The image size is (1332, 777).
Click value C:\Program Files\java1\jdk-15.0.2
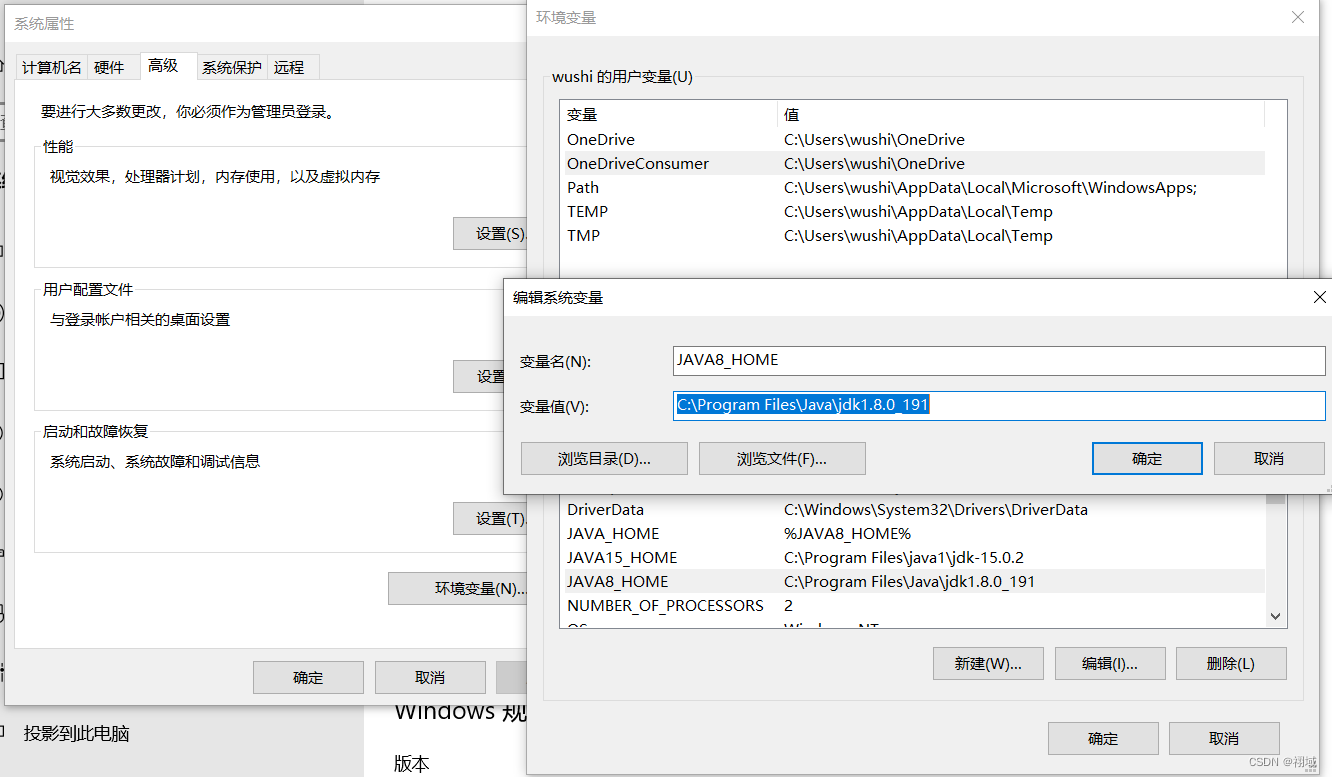point(904,558)
